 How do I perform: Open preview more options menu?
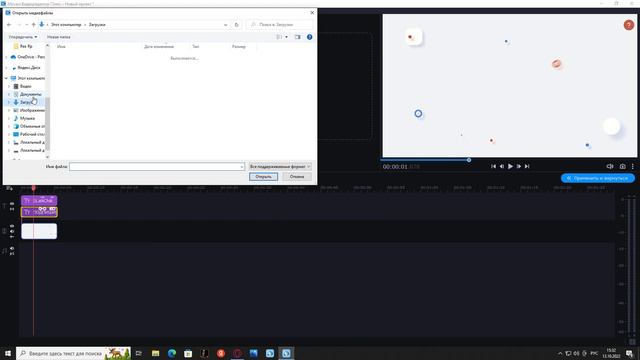[x=633, y=166]
